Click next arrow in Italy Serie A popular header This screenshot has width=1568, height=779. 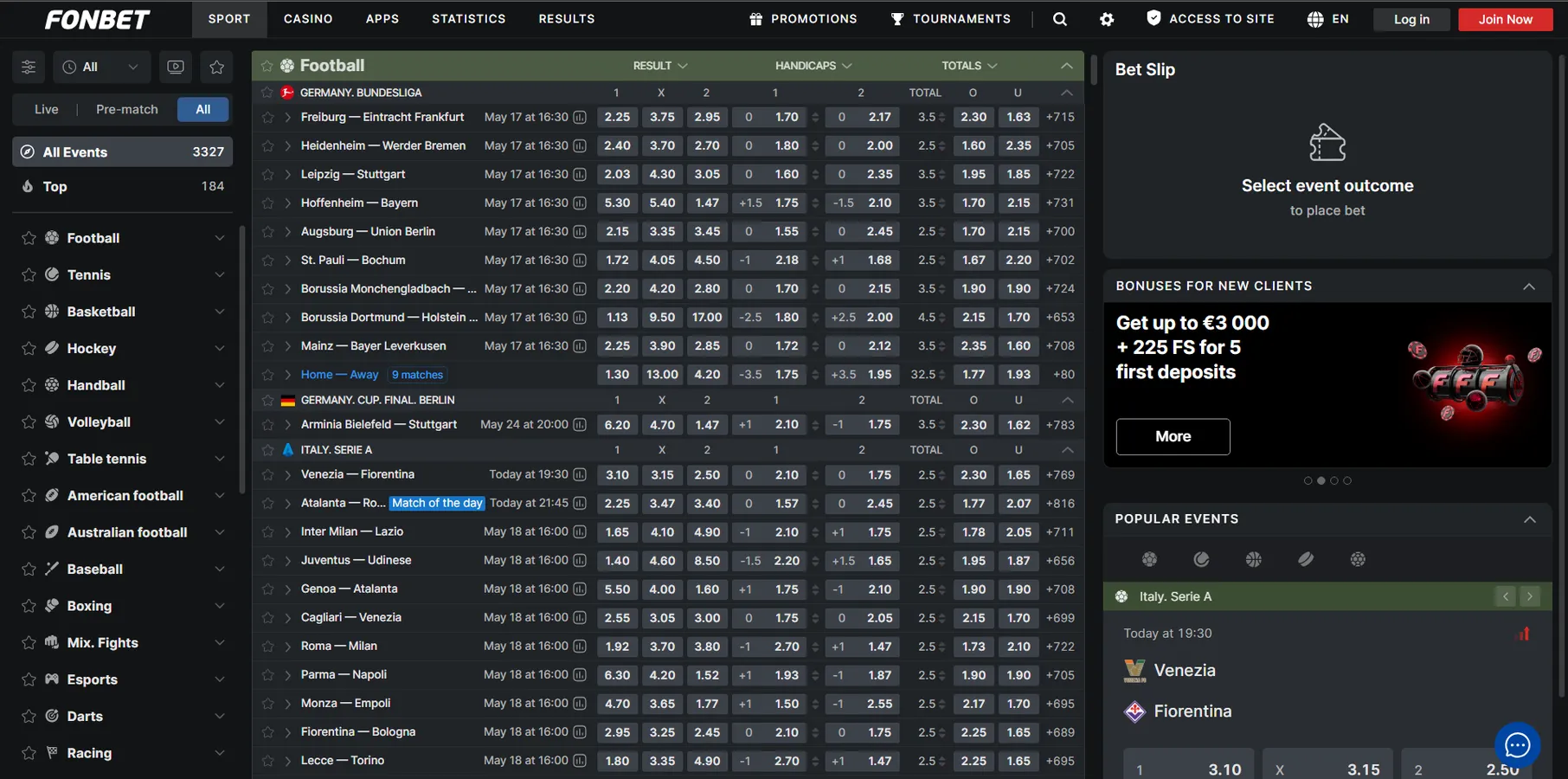coord(1530,596)
